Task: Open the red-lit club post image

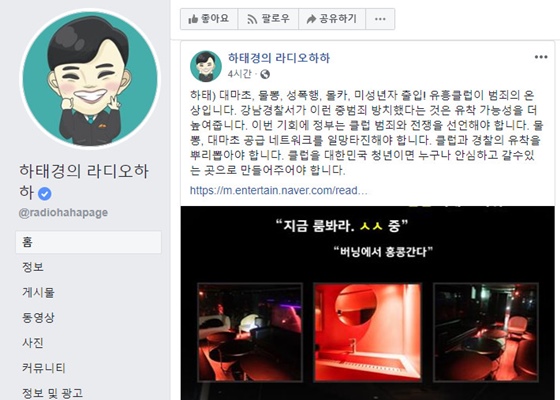Action: pyautogui.click(x=368, y=303)
